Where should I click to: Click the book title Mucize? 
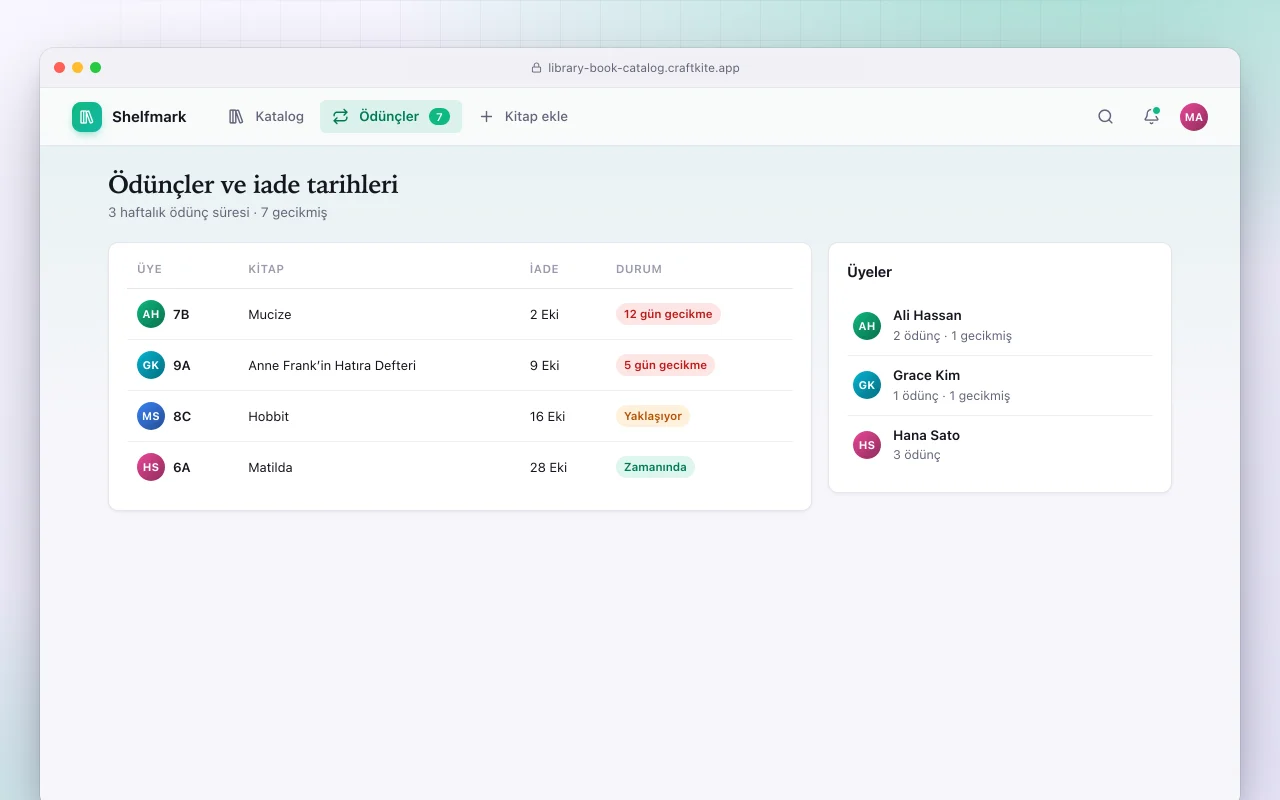(270, 314)
